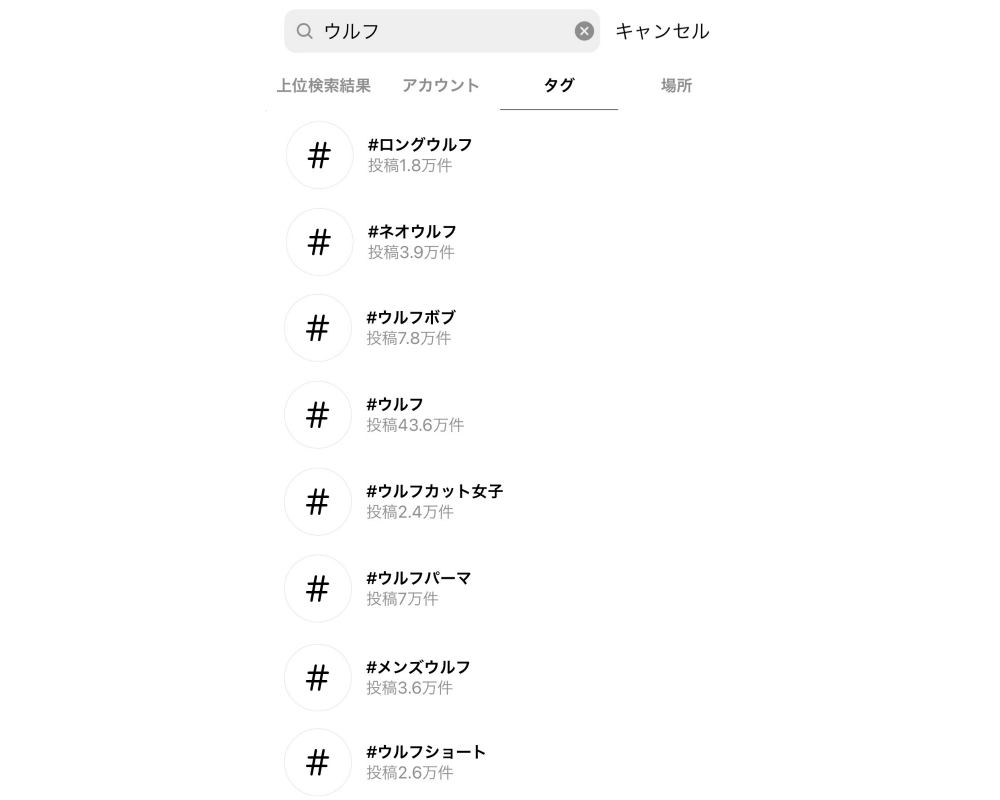Click the hashtag icon beside #メンズウルフ
This screenshot has width=1000, height=800.
pyautogui.click(x=318, y=678)
